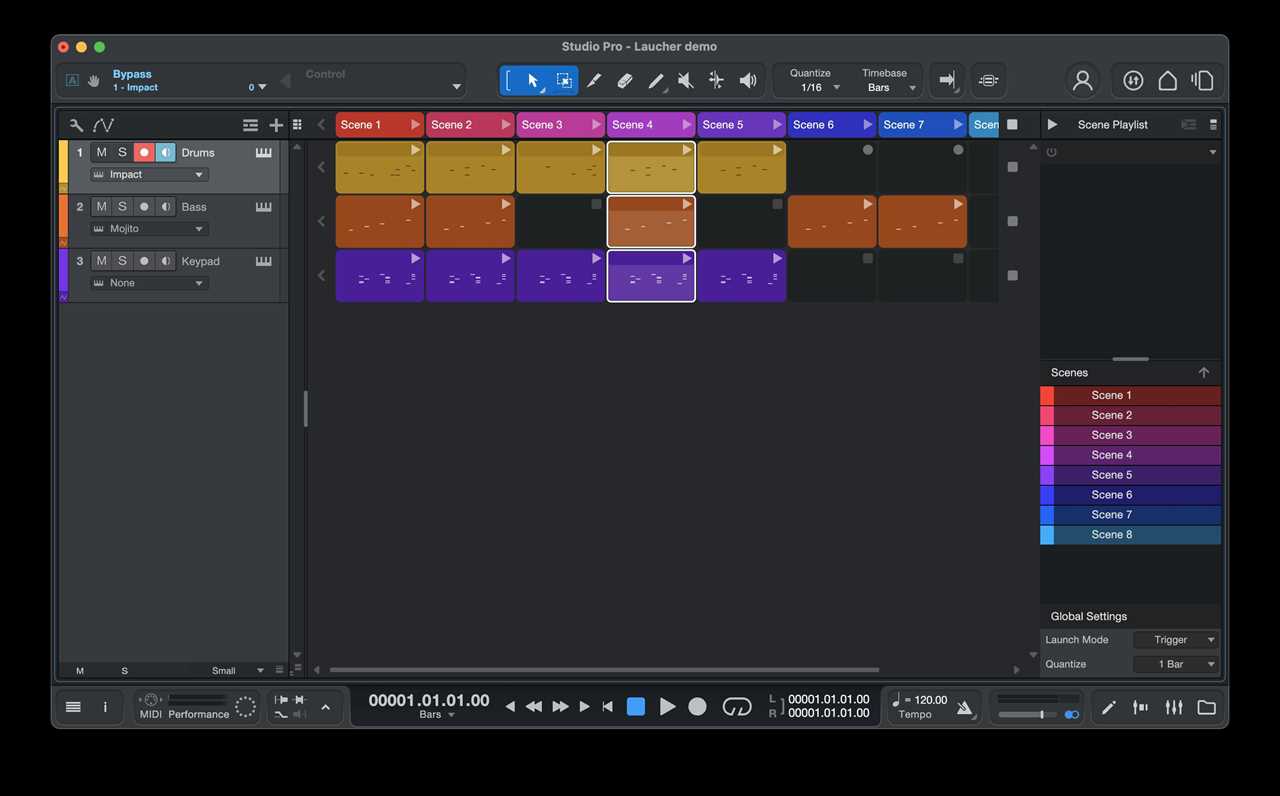
Task: Open the Quantize value dropdown
Action: click(x=814, y=87)
